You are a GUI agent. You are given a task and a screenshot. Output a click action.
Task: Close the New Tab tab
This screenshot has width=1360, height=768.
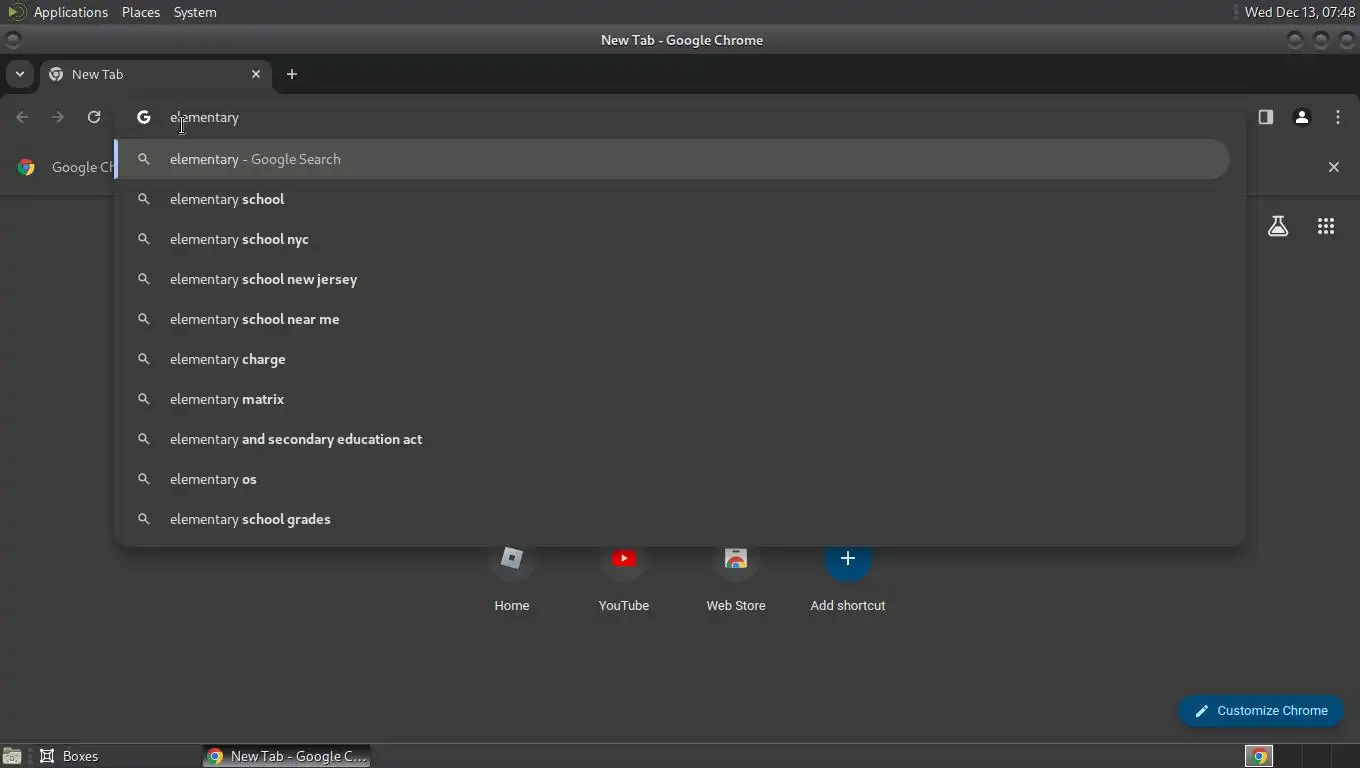tap(256, 74)
